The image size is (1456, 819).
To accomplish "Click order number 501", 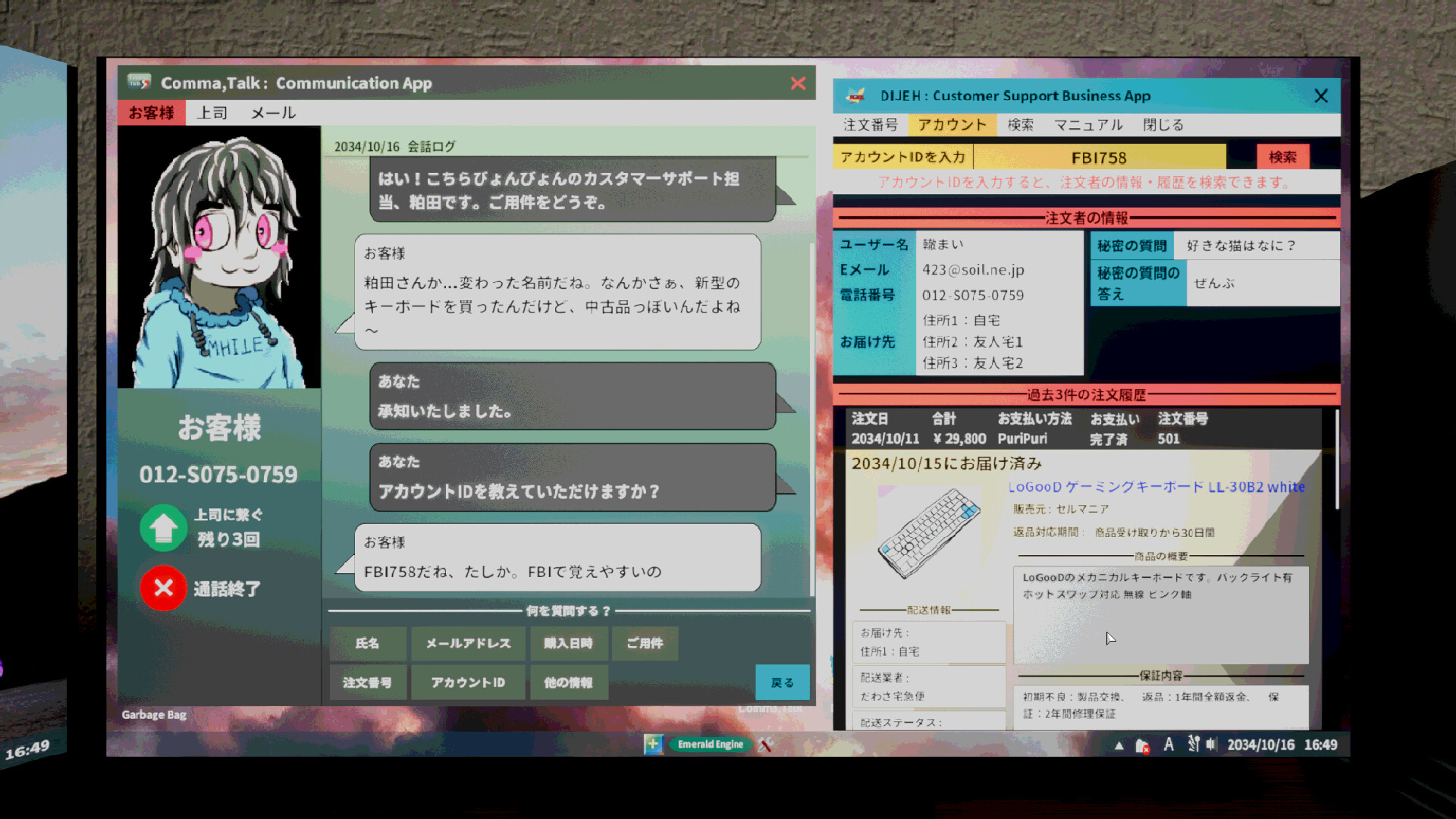I will 1169,439.
